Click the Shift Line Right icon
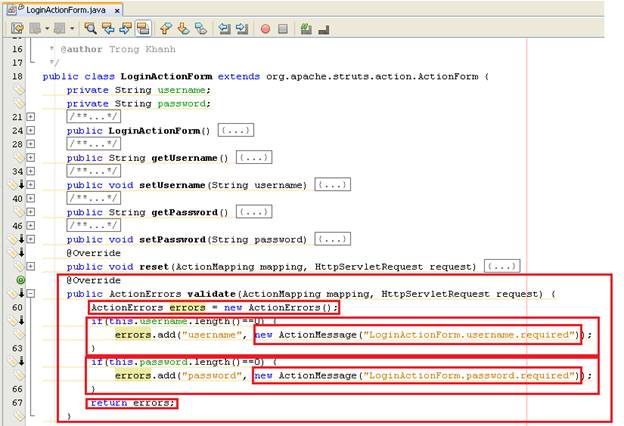 click(x=242, y=29)
